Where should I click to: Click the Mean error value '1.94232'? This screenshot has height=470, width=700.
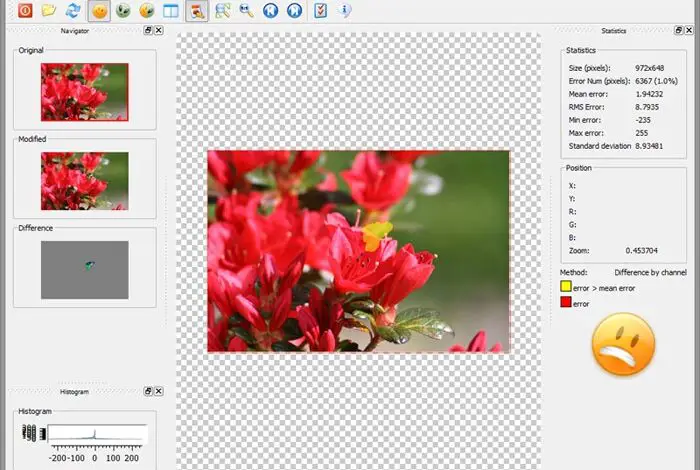coord(649,94)
